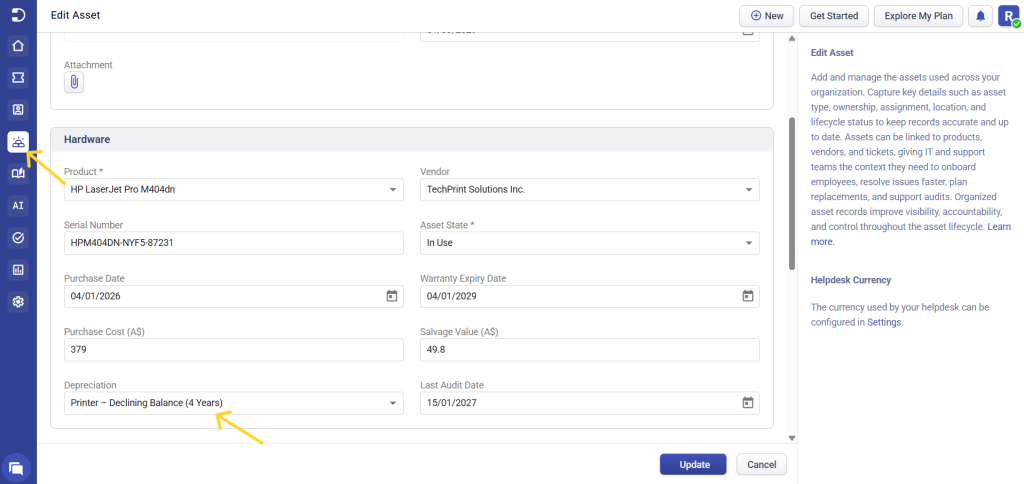The height and width of the screenshot is (484, 1024).
Task: Click the Get Started button
Action: click(x=833, y=16)
